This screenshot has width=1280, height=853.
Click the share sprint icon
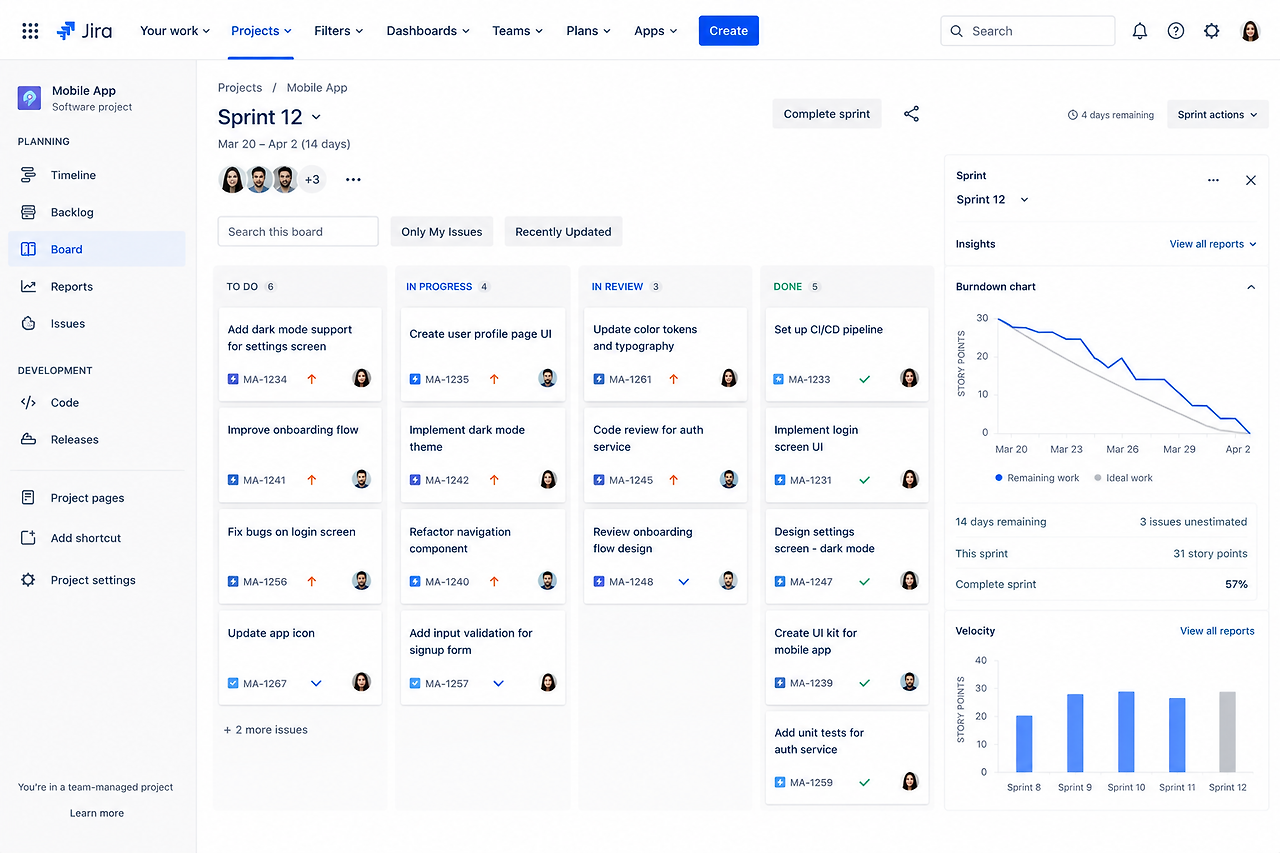pos(911,114)
